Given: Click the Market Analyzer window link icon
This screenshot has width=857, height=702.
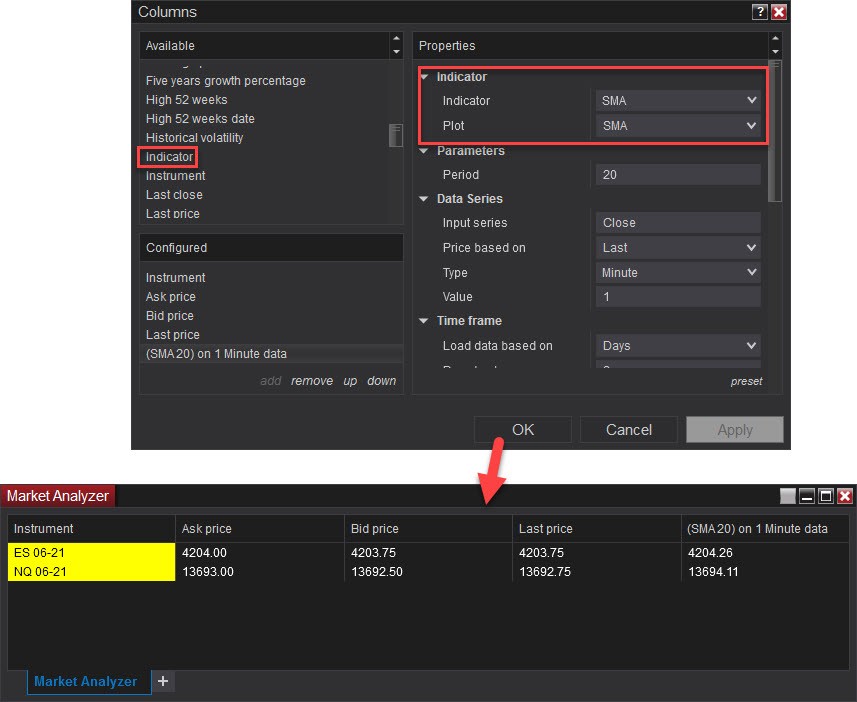Looking at the screenshot, I should [788, 496].
